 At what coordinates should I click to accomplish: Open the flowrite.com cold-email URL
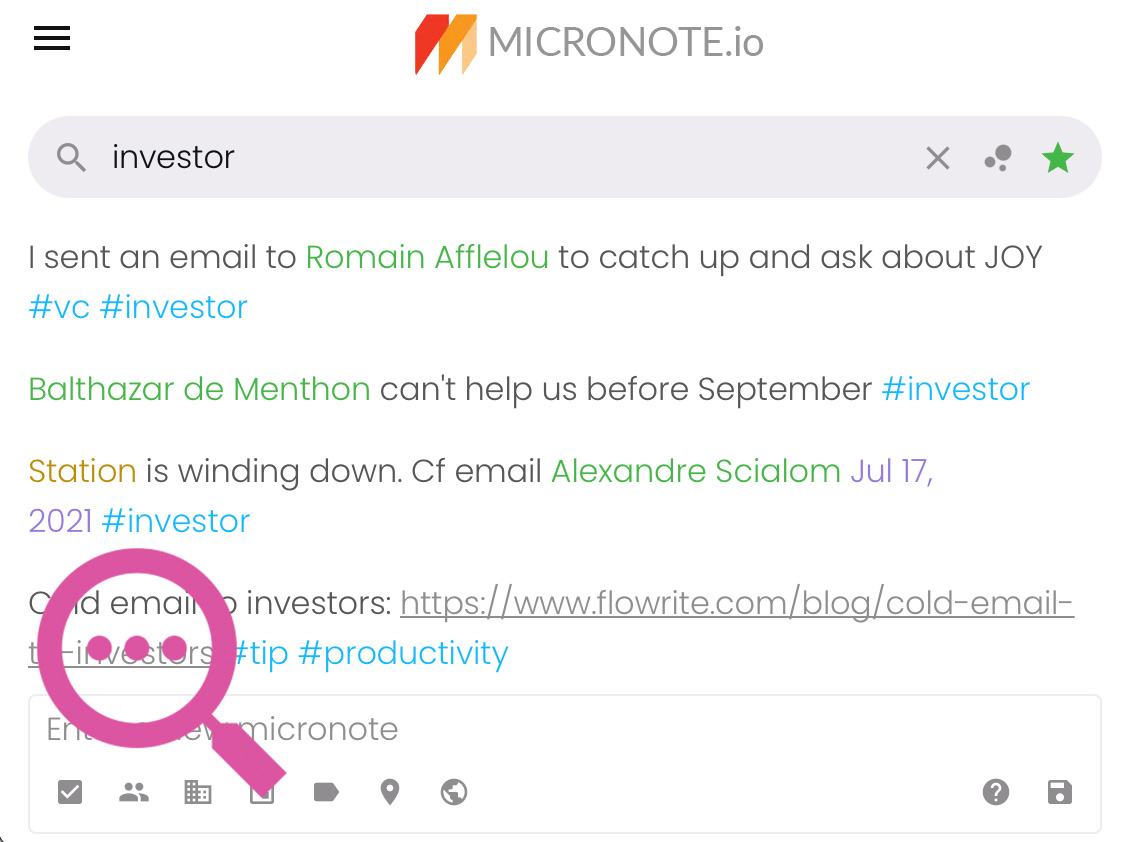551,628
